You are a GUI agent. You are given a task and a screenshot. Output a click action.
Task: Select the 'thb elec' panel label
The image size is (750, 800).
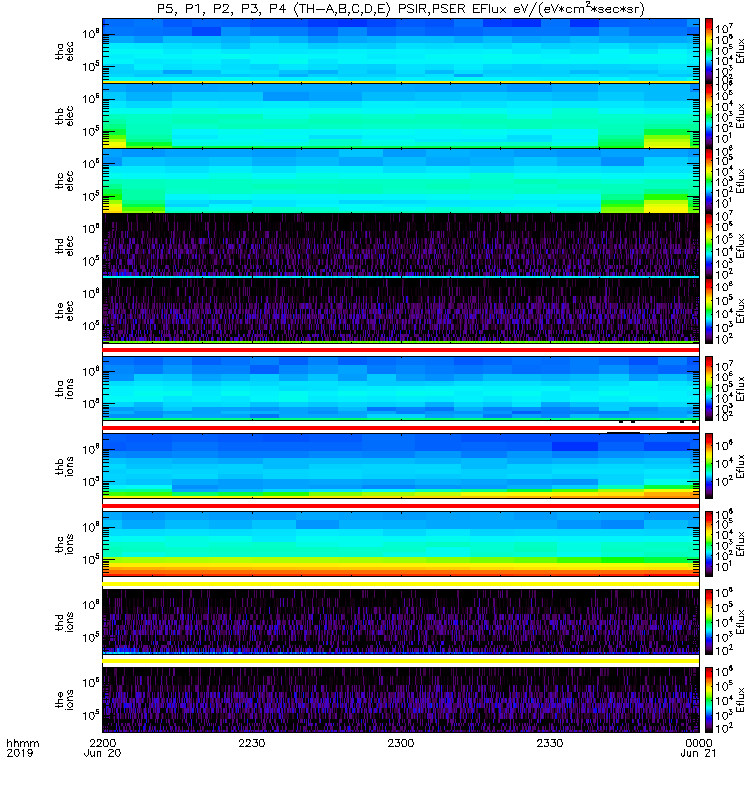pyautogui.click(x=64, y=116)
